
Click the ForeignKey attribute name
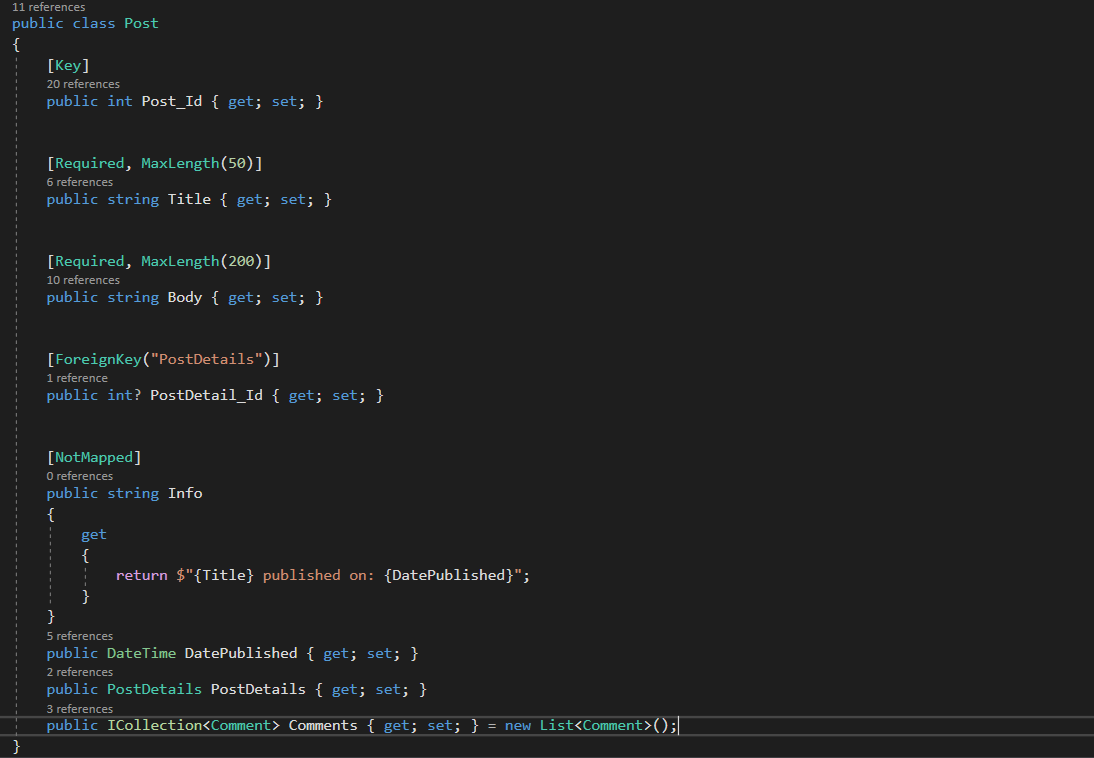tap(98, 359)
